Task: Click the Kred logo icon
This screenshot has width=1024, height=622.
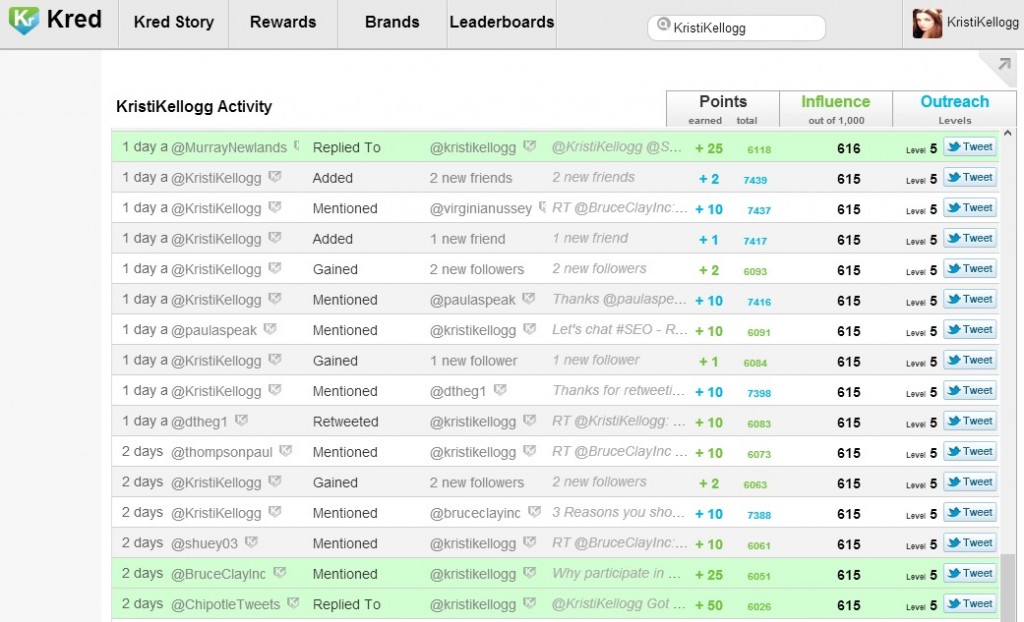Action: point(24,20)
